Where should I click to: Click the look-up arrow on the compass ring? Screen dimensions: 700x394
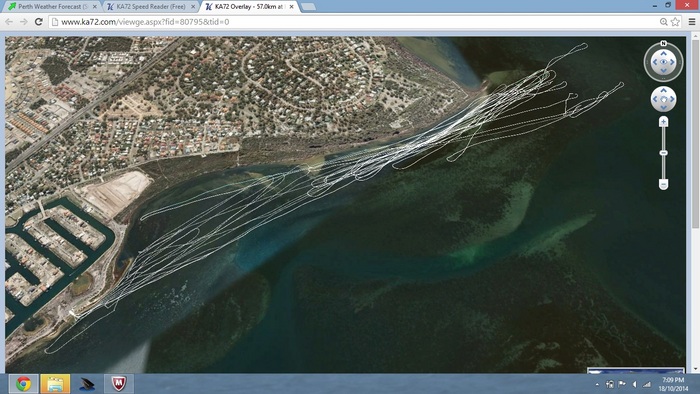(x=663, y=54)
